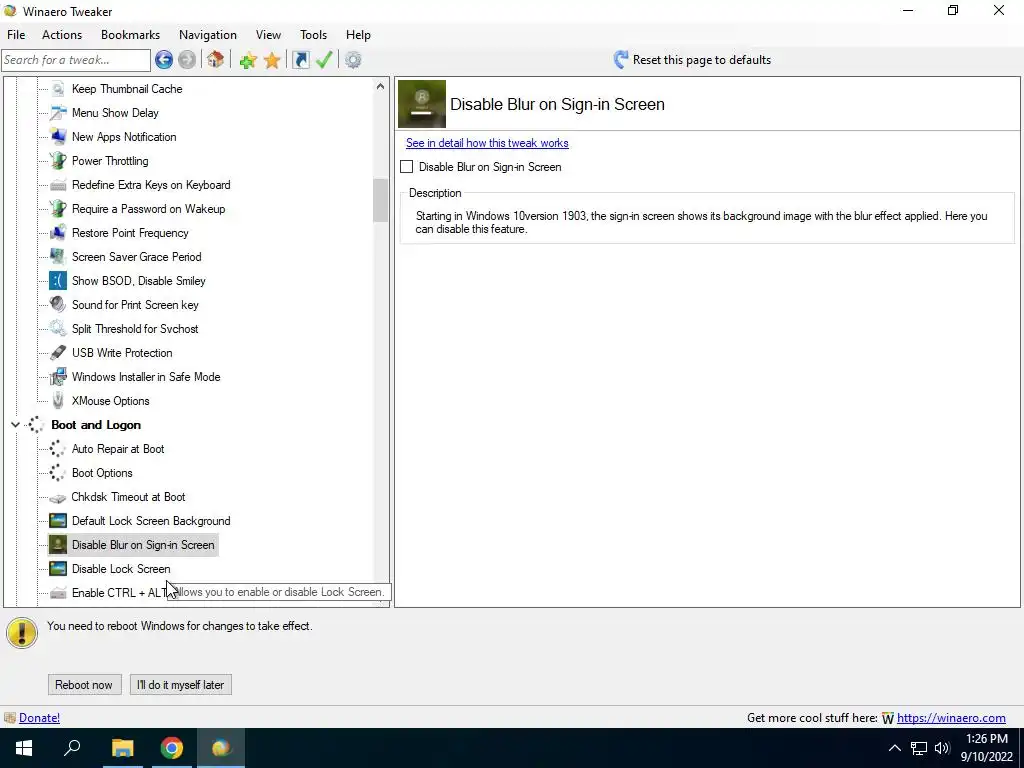Open File Explorer from the taskbar
1024x768 pixels.
(122, 748)
